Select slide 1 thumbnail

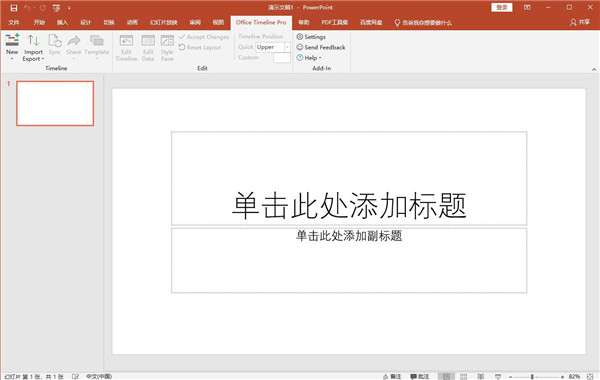pos(55,103)
